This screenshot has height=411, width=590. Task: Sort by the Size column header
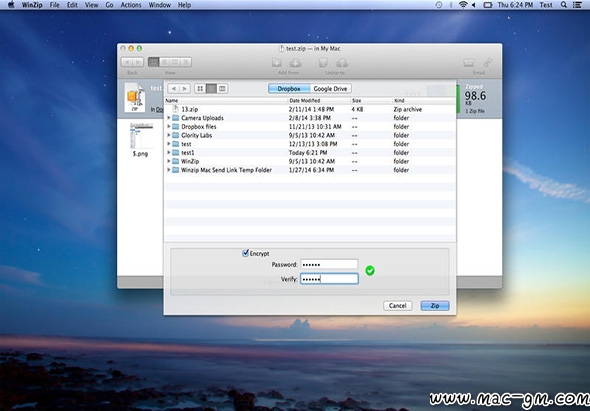[371, 100]
